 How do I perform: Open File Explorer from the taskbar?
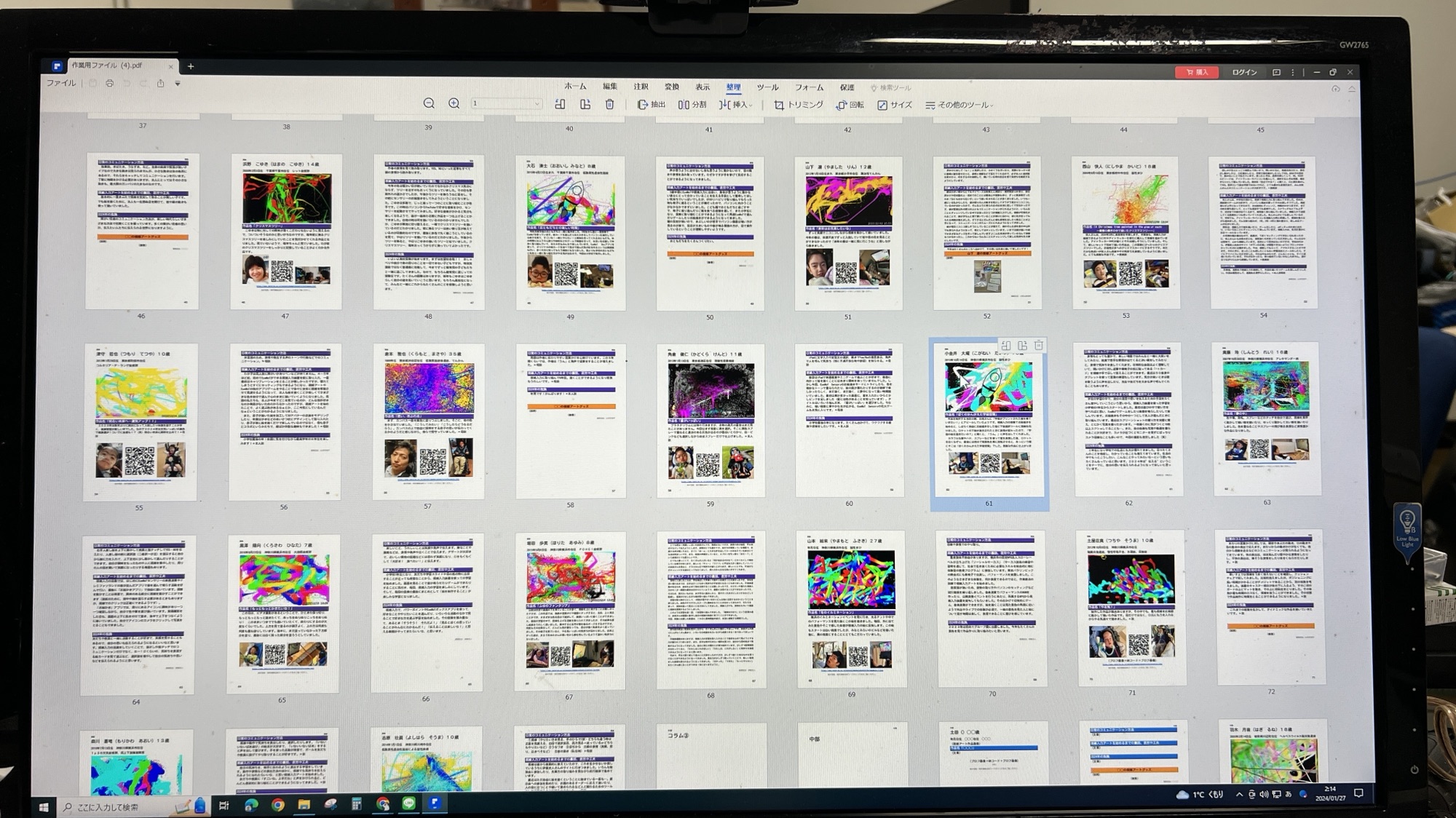pyautogui.click(x=304, y=804)
